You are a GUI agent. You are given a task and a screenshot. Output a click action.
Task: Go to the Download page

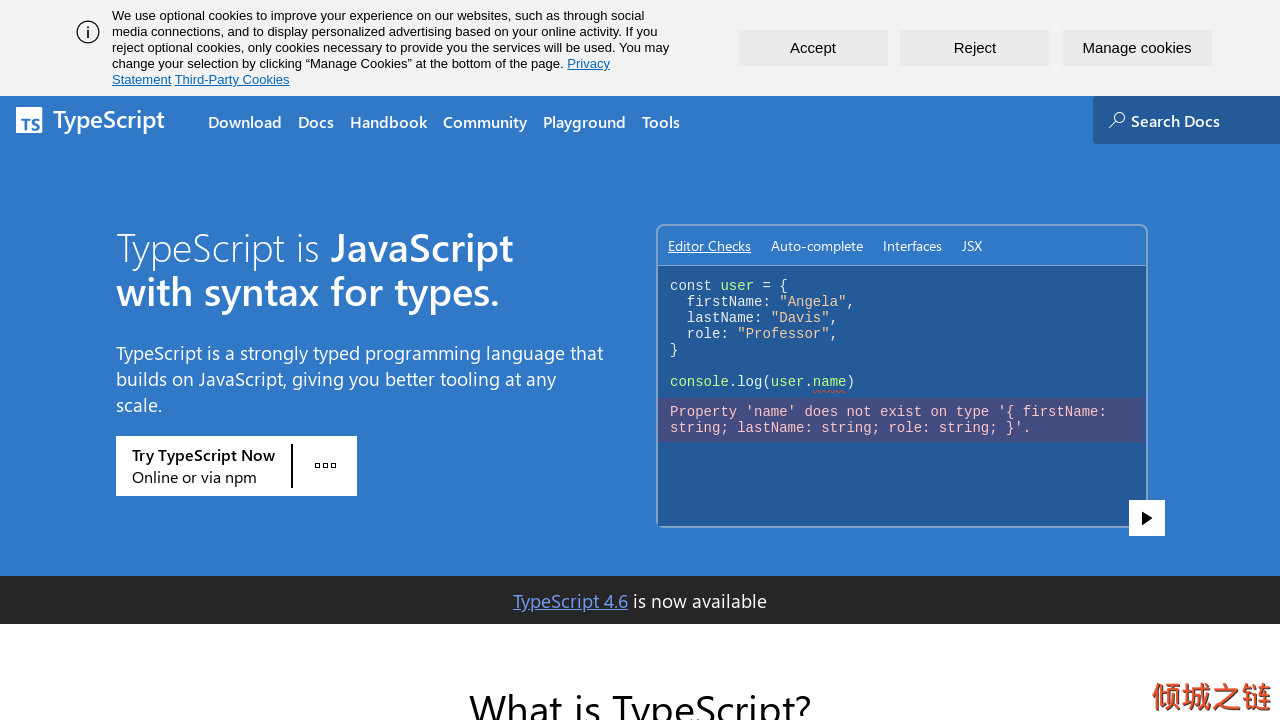245,122
